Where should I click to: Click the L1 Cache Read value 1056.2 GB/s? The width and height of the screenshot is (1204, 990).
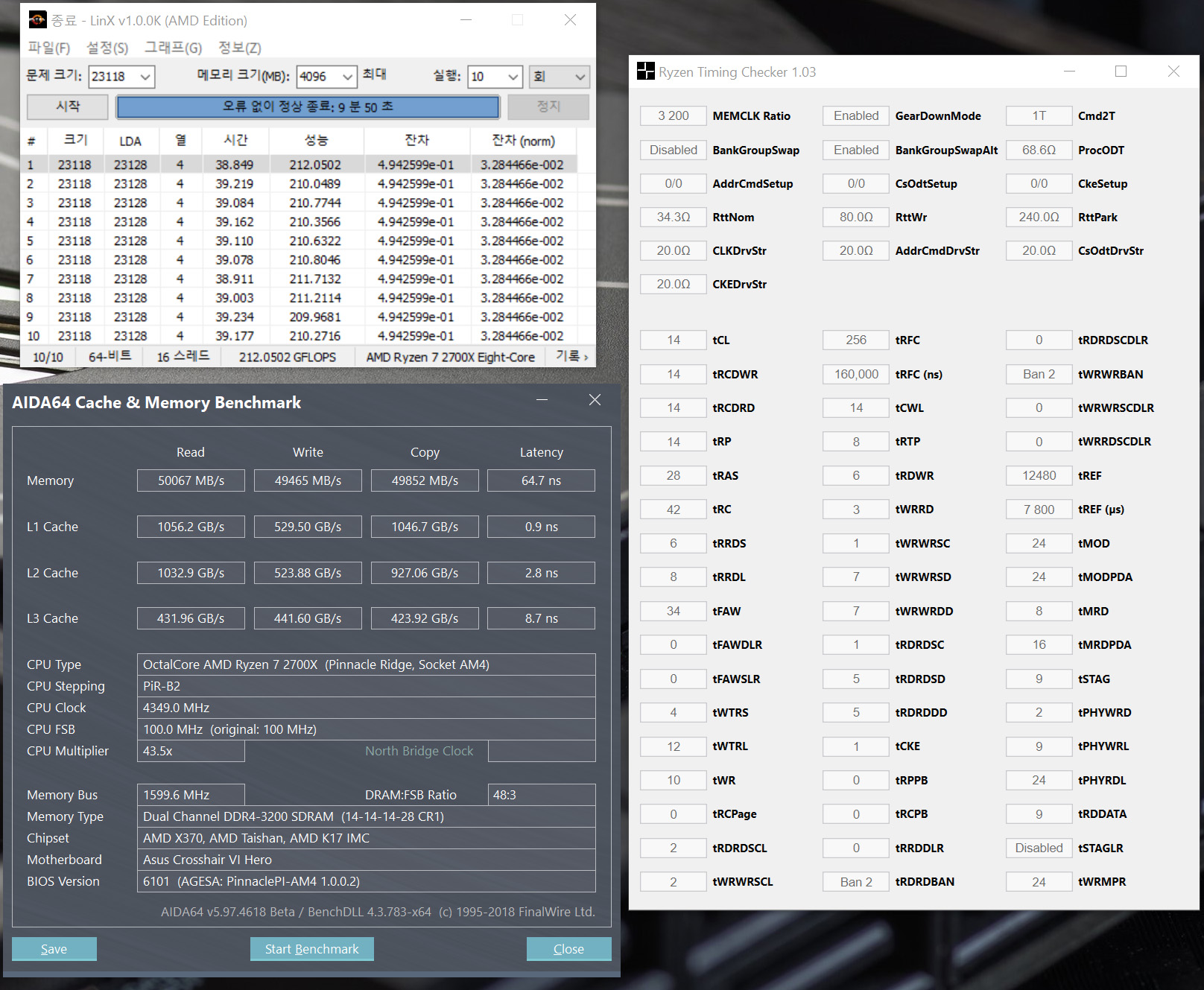point(191,527)
